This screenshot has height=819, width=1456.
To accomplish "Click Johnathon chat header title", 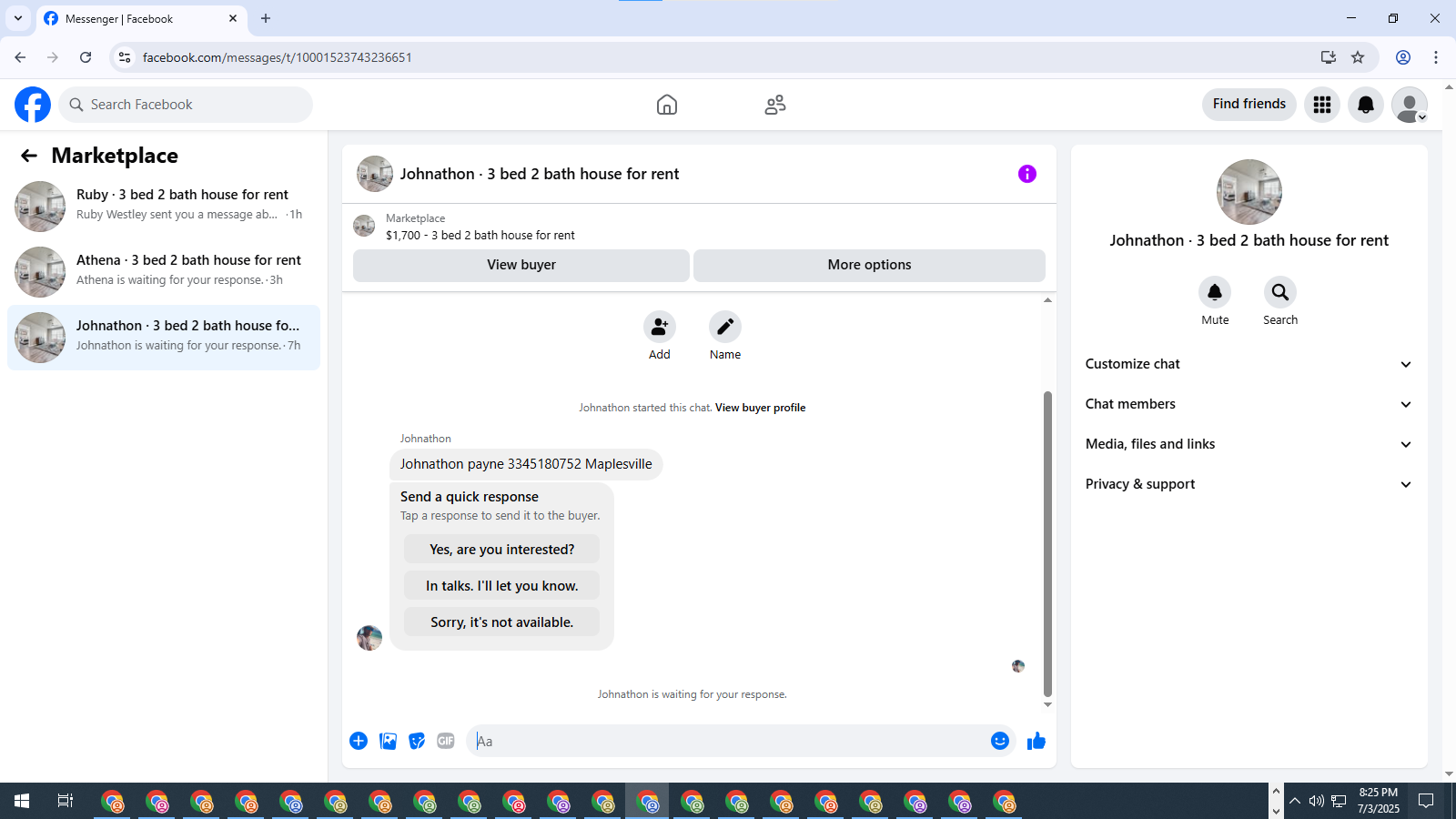I will coord(540,174).
